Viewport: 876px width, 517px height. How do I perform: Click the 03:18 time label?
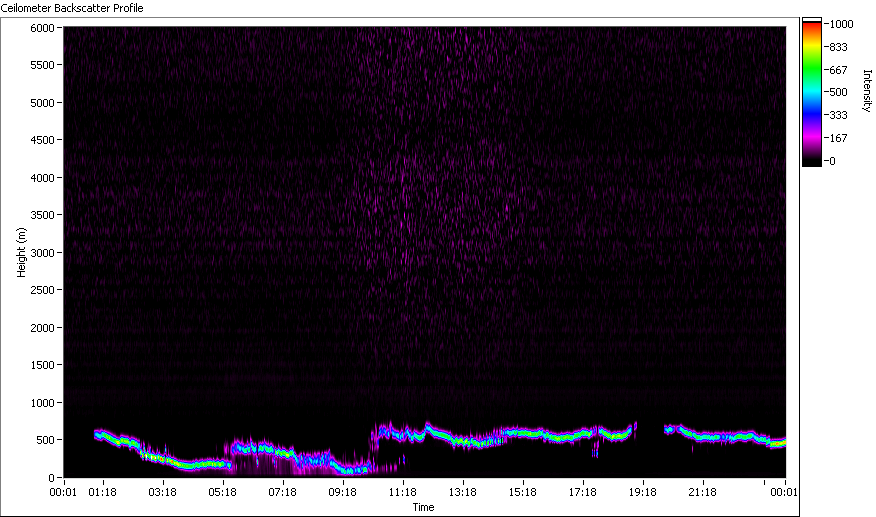click(163, 492)
